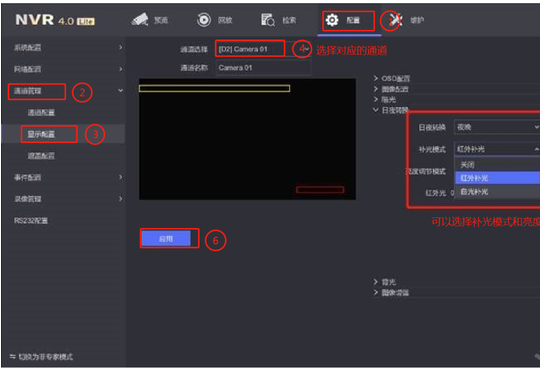Open the day/night switch dropdown
Viewport: 540px width, 368px height.
click(497, 127)
